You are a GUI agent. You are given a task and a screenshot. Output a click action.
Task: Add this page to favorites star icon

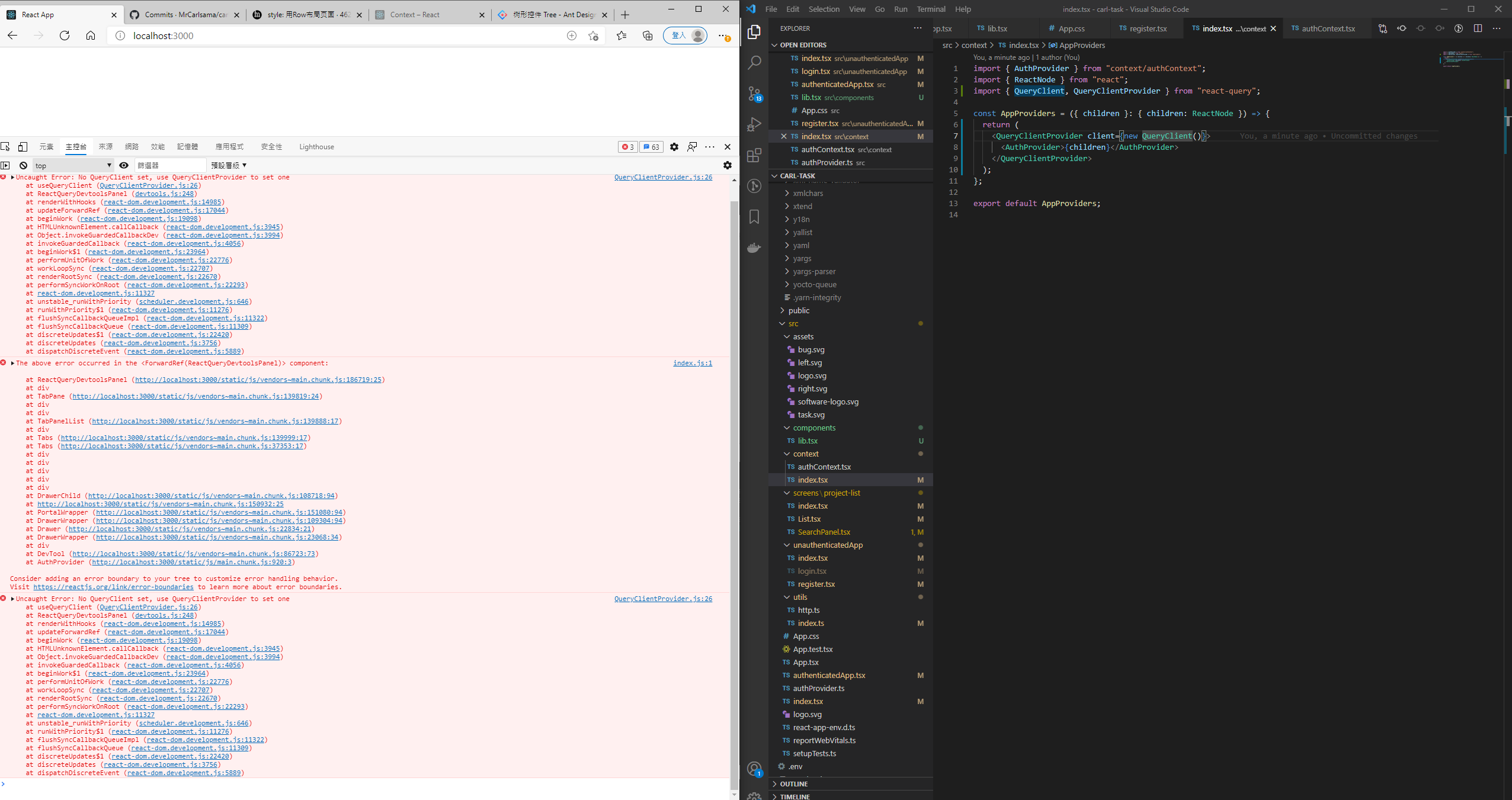tap(593, 36)
